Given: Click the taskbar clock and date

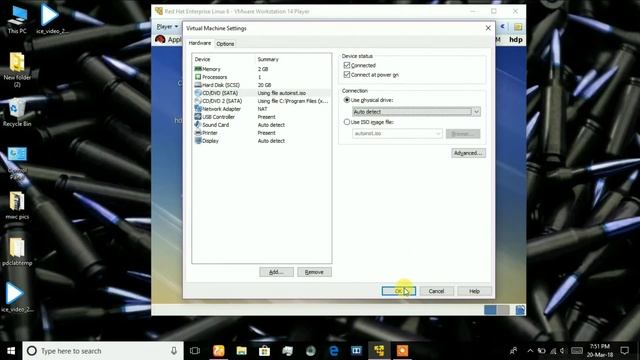Looking at the screenshot, I should point(600,351).
